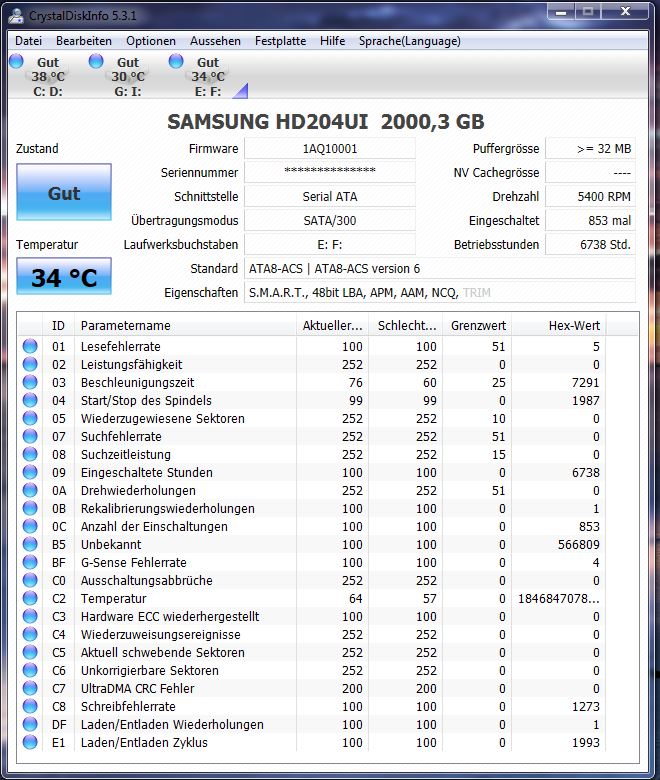Screen dimensions: 660x780
Task: Click hex value 1273 in Schreibfehlerrate row
Action: (585, 706)
